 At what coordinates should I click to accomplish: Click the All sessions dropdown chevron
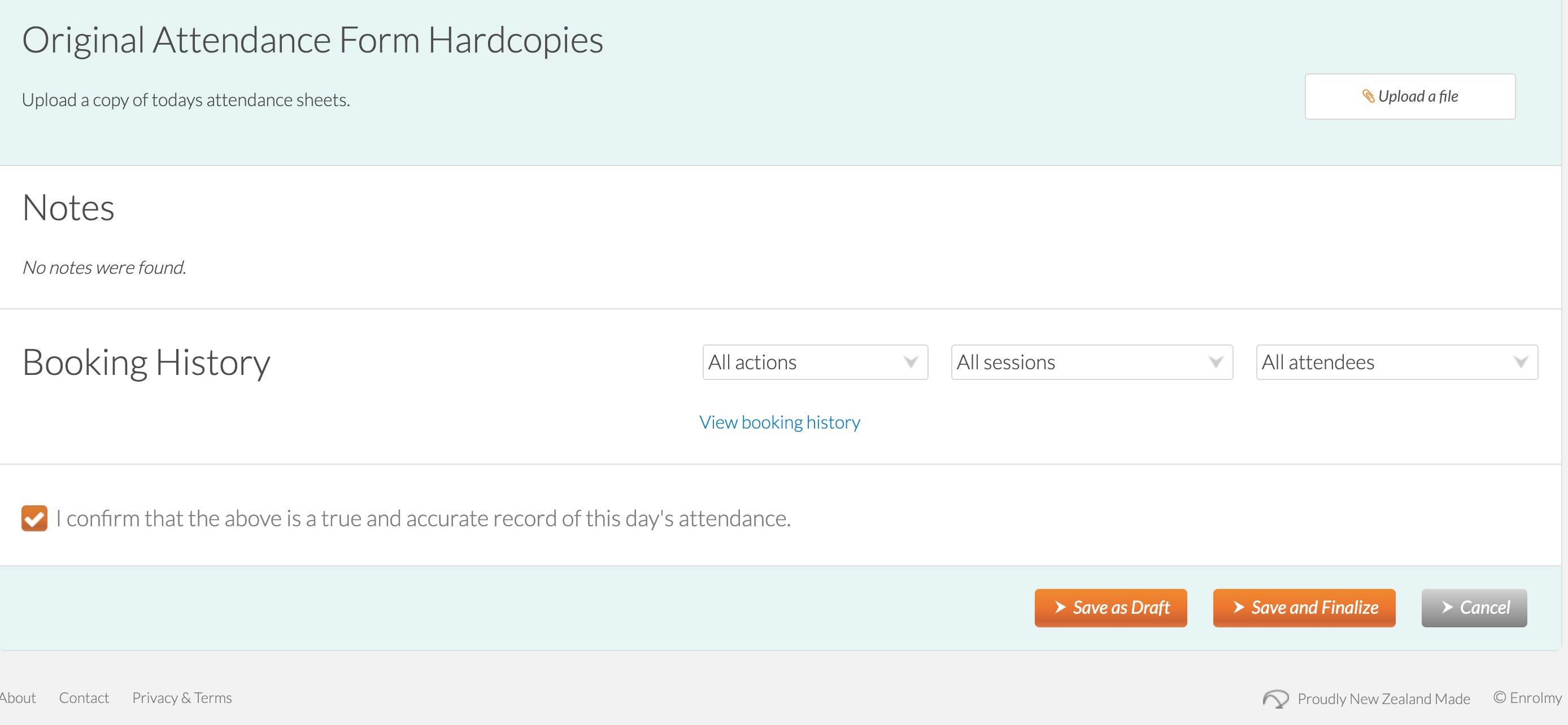point(1216,362)
